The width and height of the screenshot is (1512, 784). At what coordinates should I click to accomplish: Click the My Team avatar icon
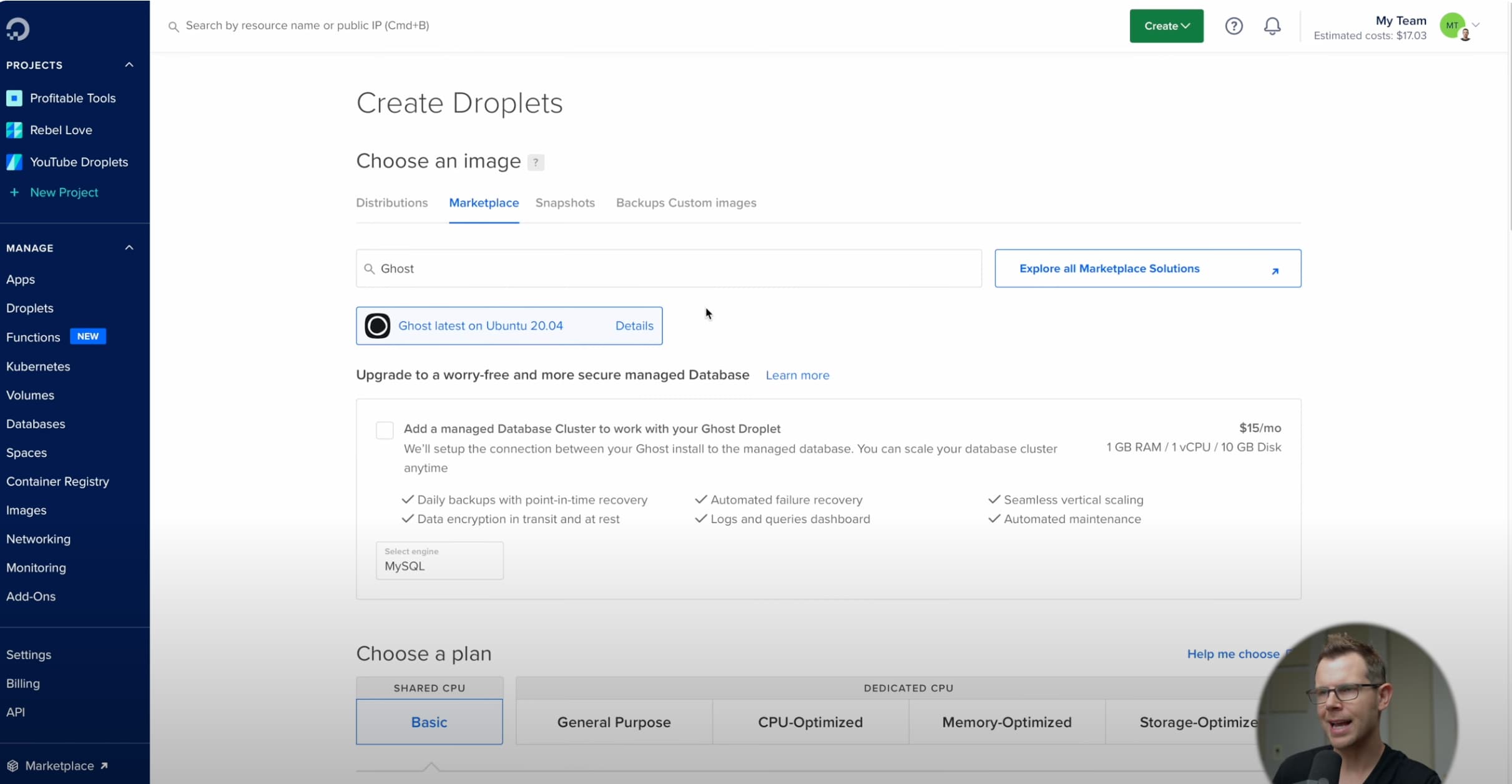(x=1453, y=26)
